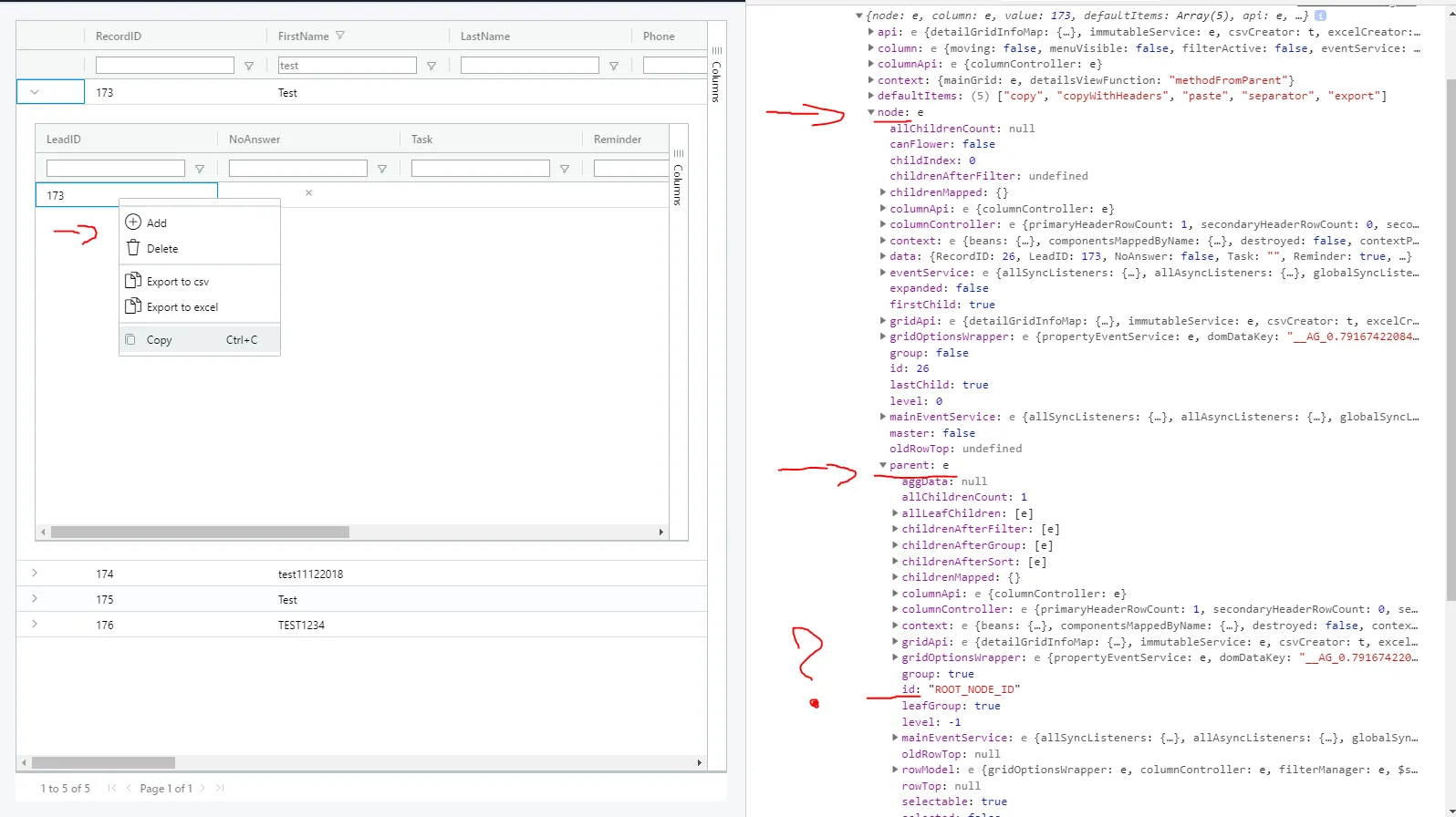Viewport: 1456px width, 817px height.
Task: Sort by Phone column header
Action: tap(659, 36)
